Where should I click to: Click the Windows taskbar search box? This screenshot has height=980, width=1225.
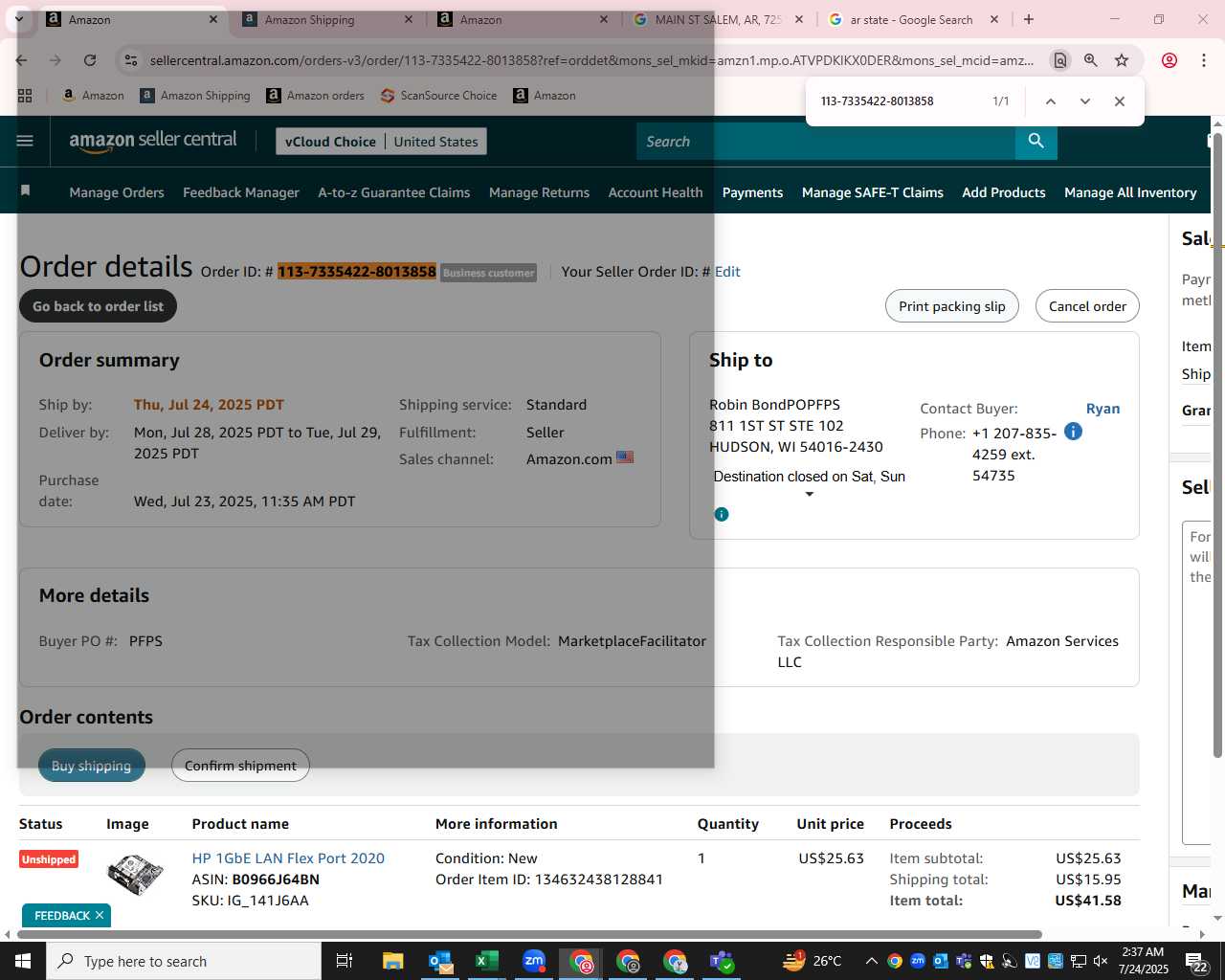pyautogui.click(x=184, y=961)
